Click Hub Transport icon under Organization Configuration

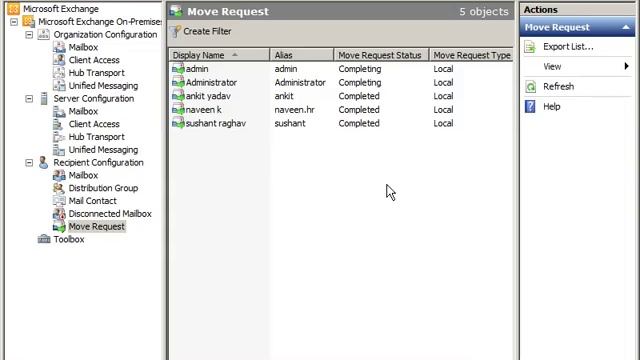(x=59, y=73)
